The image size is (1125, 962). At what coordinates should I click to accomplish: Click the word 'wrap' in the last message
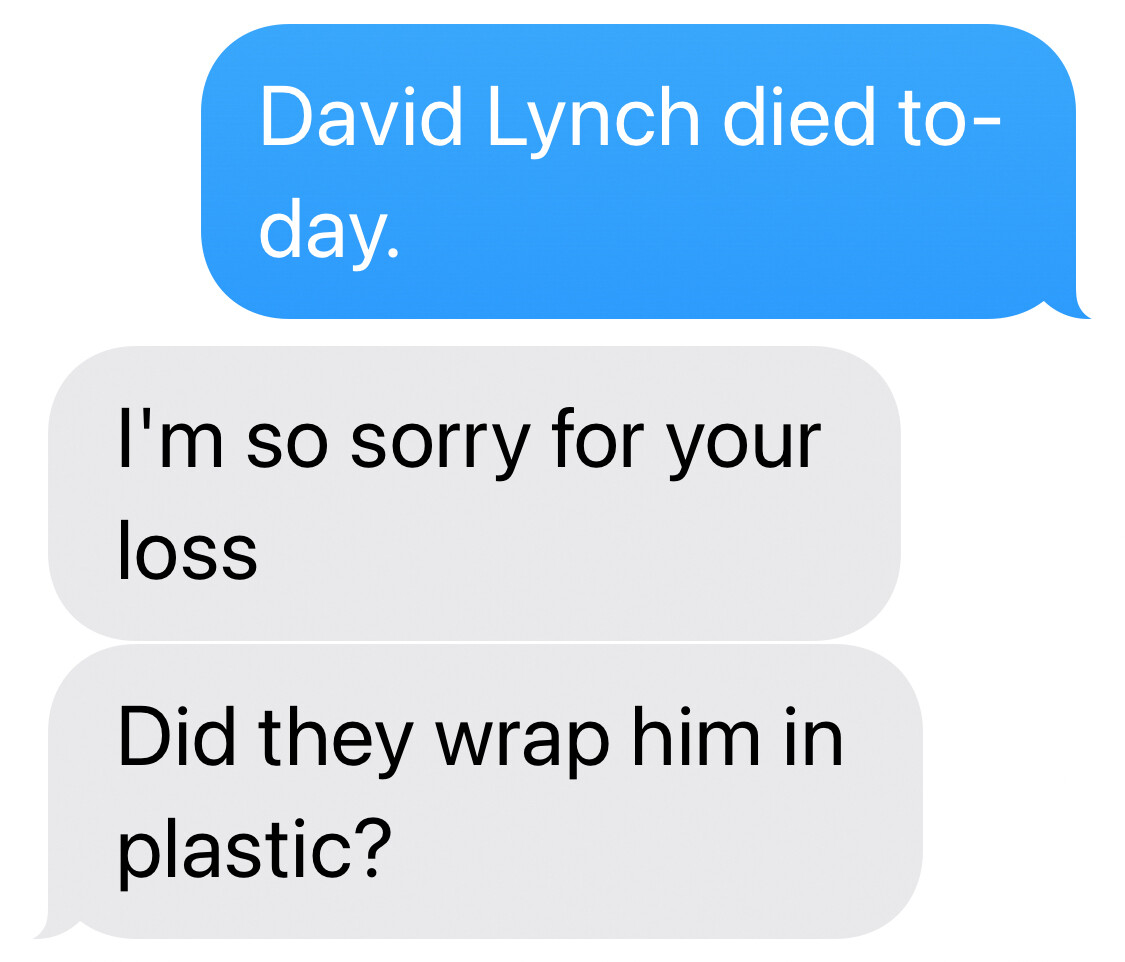522,745
